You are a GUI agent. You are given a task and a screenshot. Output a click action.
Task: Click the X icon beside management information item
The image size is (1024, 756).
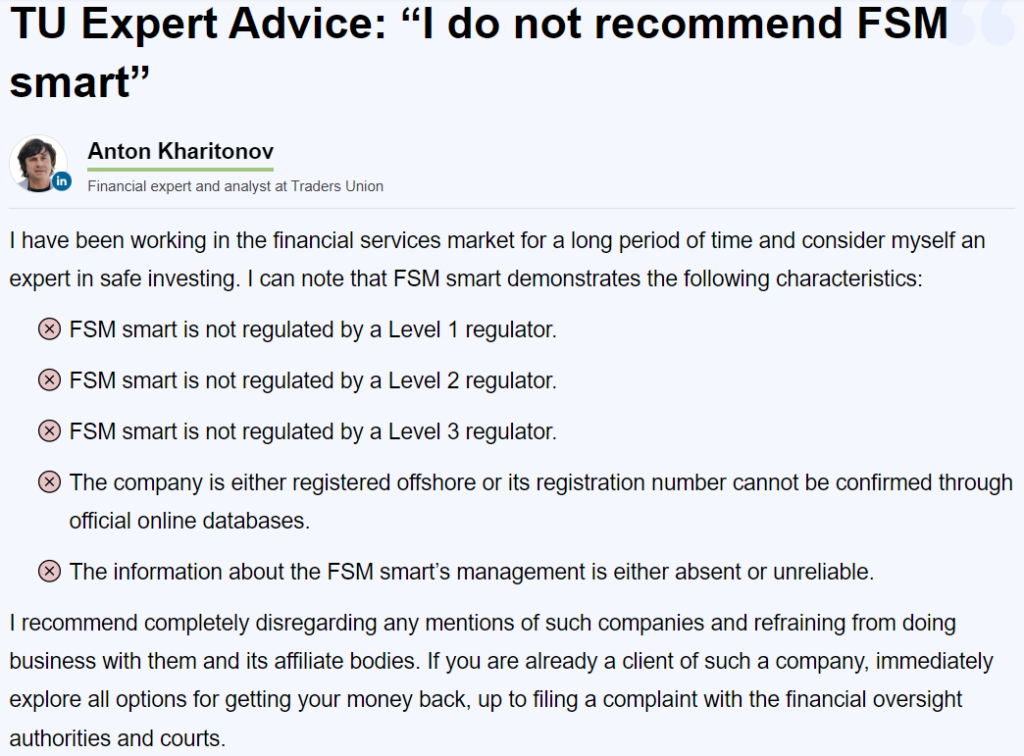pyautogui.click(x=49, y=571)
